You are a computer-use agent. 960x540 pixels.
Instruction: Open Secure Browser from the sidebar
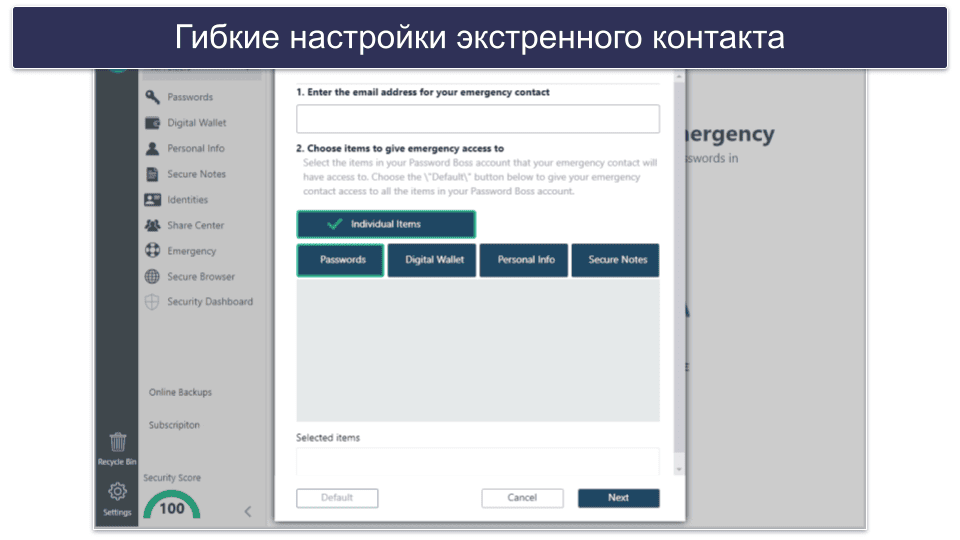(x=201, y=277)
